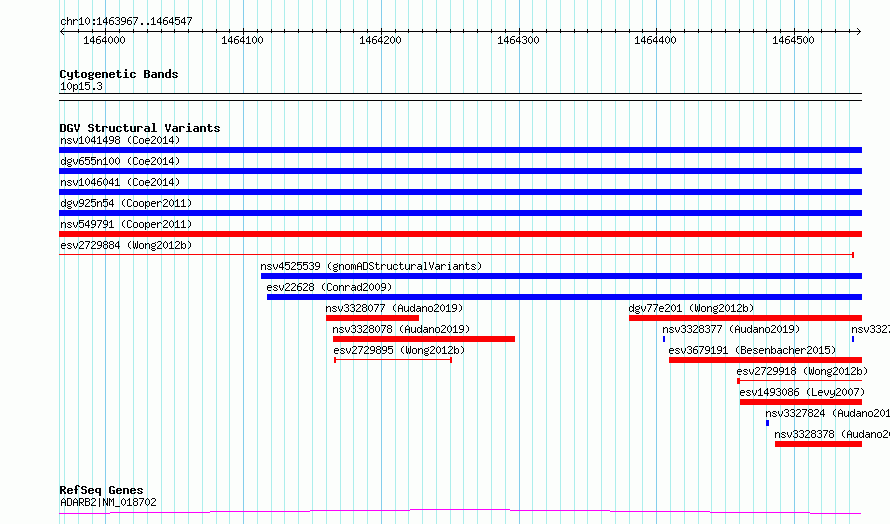Click ruler position 1464200

click(380, 40)
